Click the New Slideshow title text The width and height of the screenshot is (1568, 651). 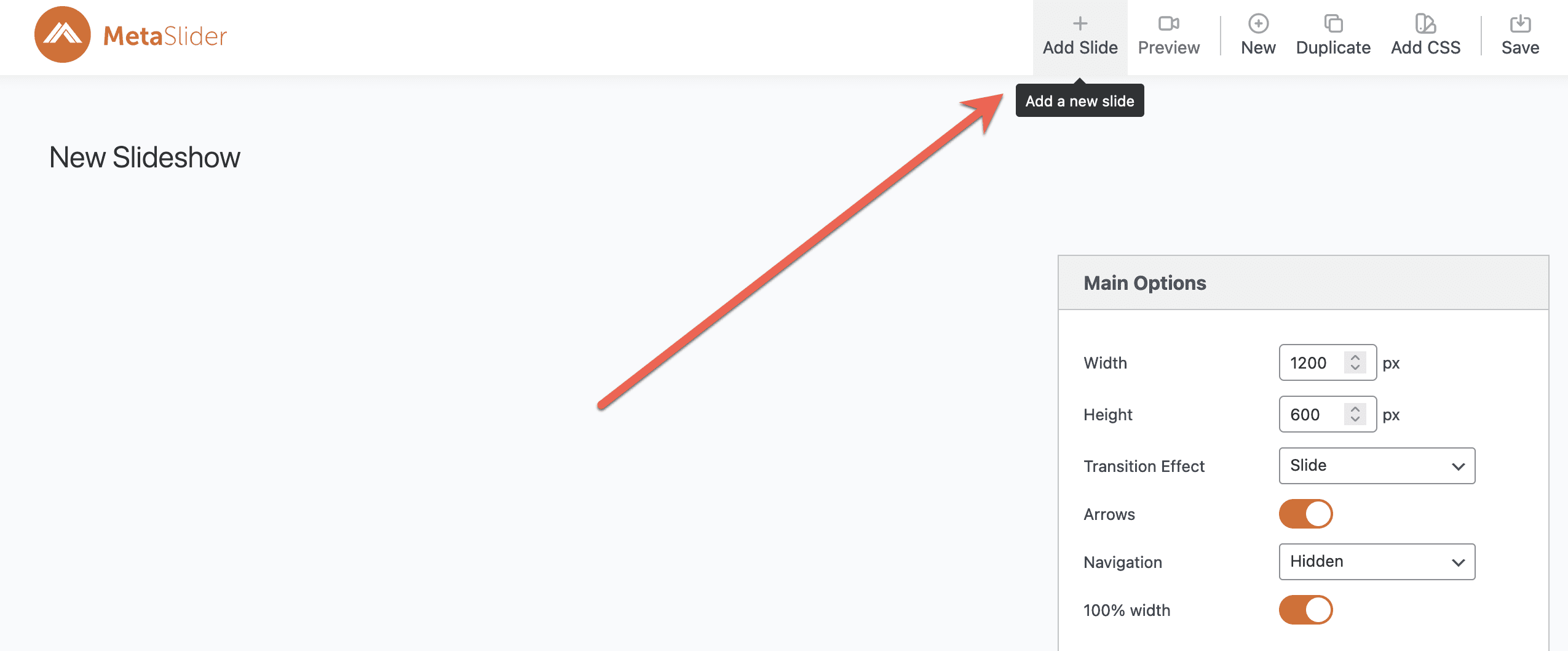click(x=145, y=158)
